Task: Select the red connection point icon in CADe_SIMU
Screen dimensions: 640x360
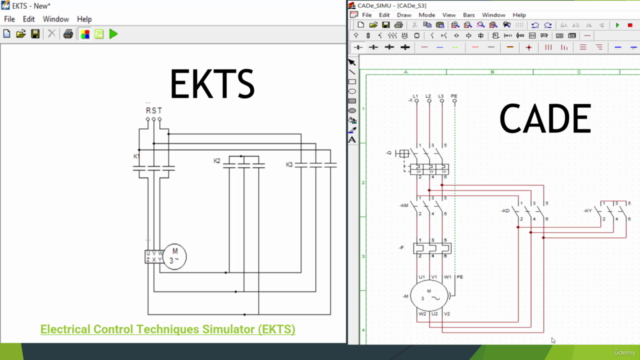Action: [x=529, y=47]
